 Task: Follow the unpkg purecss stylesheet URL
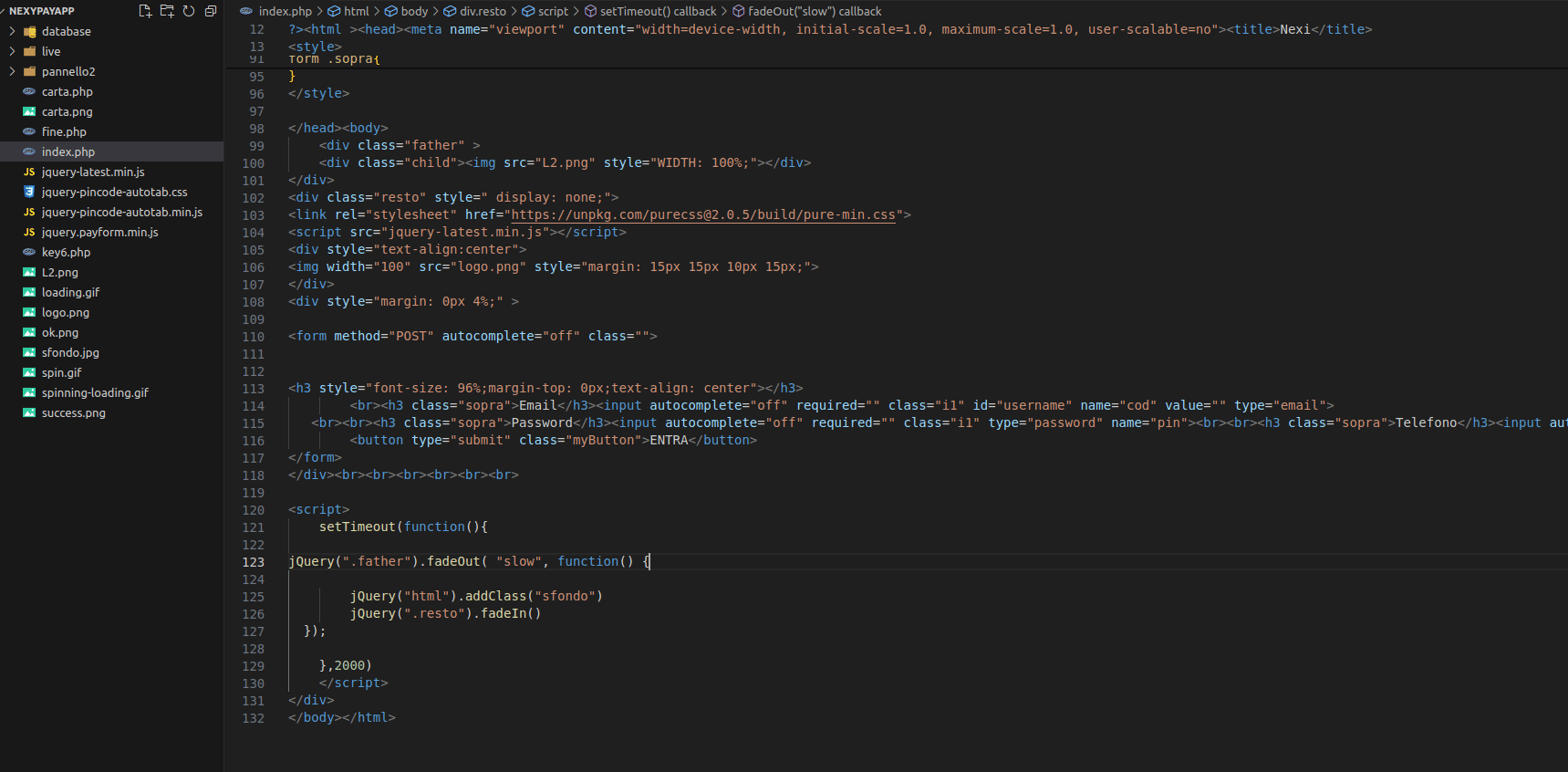tap(703, 214)
